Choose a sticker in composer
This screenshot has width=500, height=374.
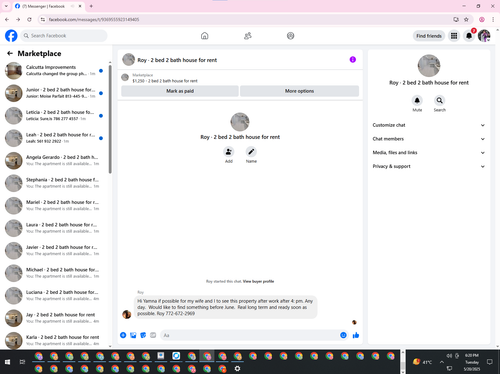tap(143, 335)
